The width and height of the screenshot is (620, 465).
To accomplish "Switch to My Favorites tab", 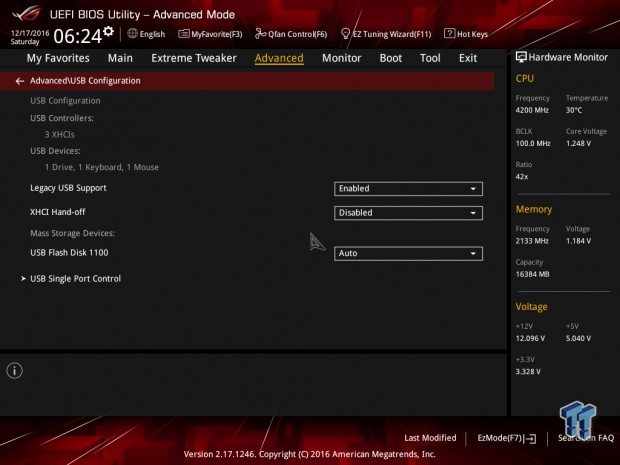I will tap(58, 58).
